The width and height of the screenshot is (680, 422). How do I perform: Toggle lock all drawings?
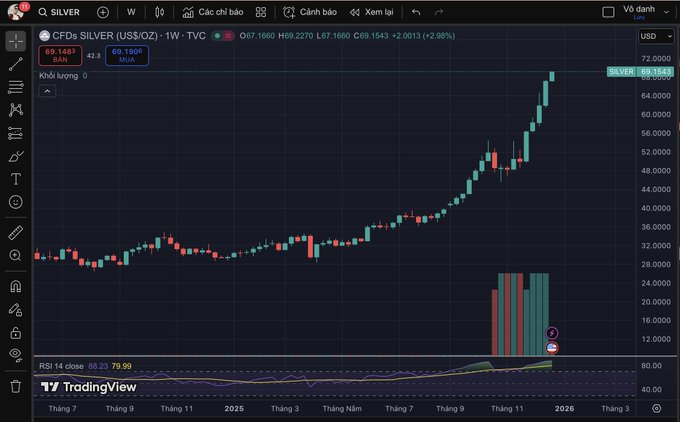(15, 332)
